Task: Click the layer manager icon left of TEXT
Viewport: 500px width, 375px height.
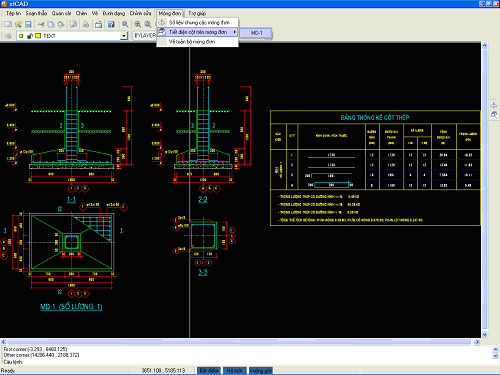Action: 8,36
